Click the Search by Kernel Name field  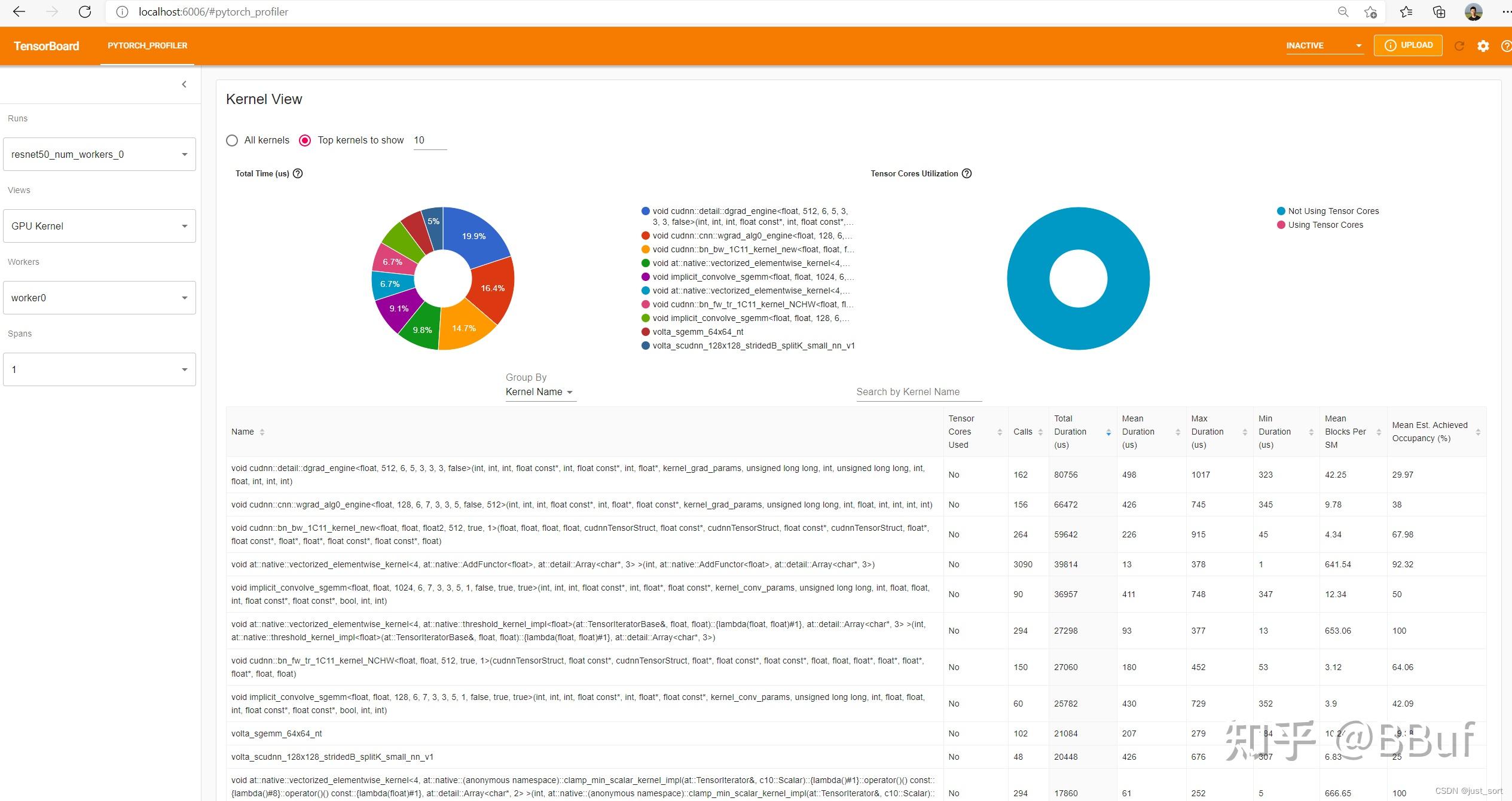918,392
